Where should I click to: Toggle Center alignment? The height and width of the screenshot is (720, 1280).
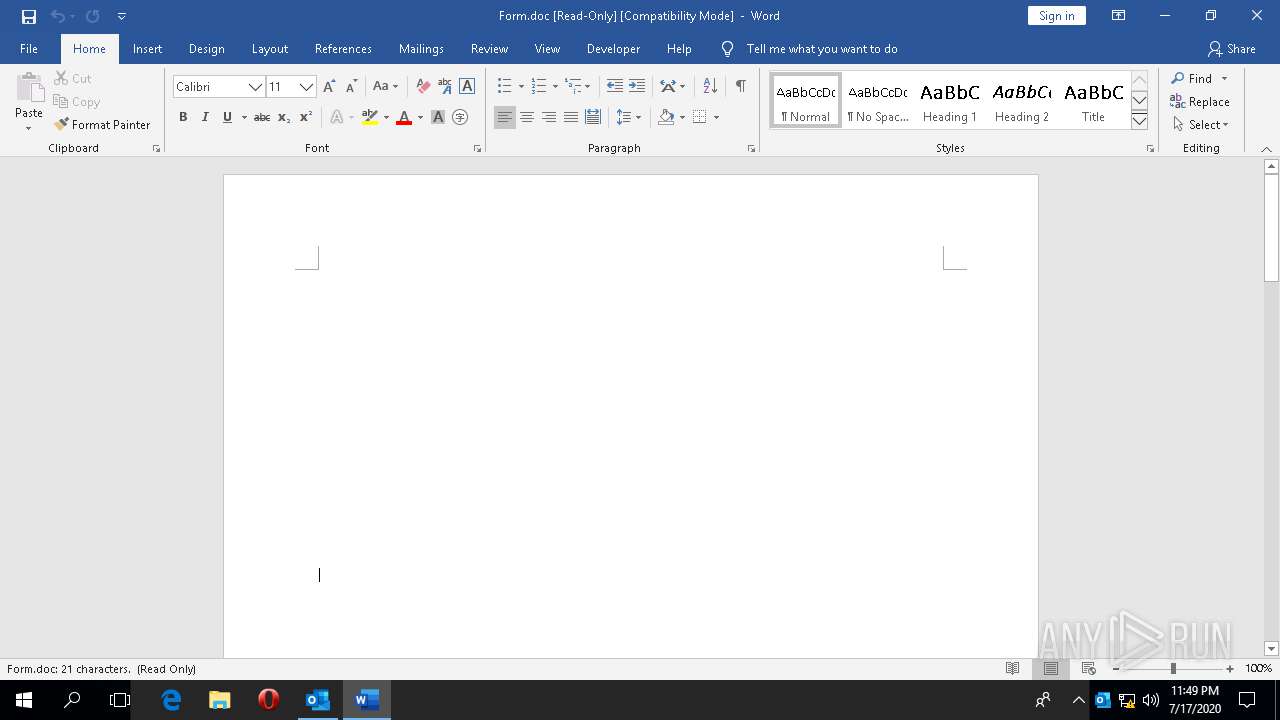[x=527, y=117]
